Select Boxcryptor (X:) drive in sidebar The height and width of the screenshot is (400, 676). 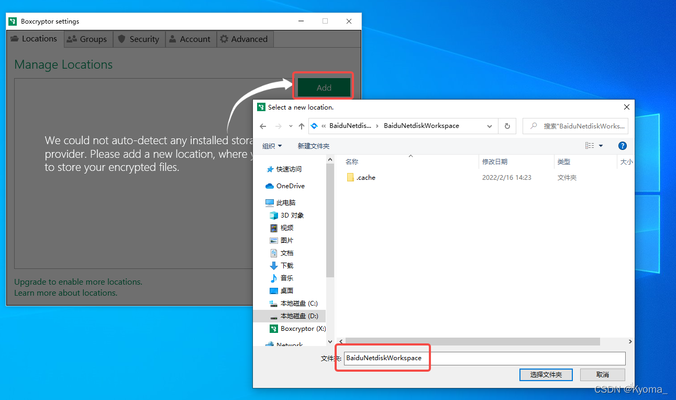[301, 328]
